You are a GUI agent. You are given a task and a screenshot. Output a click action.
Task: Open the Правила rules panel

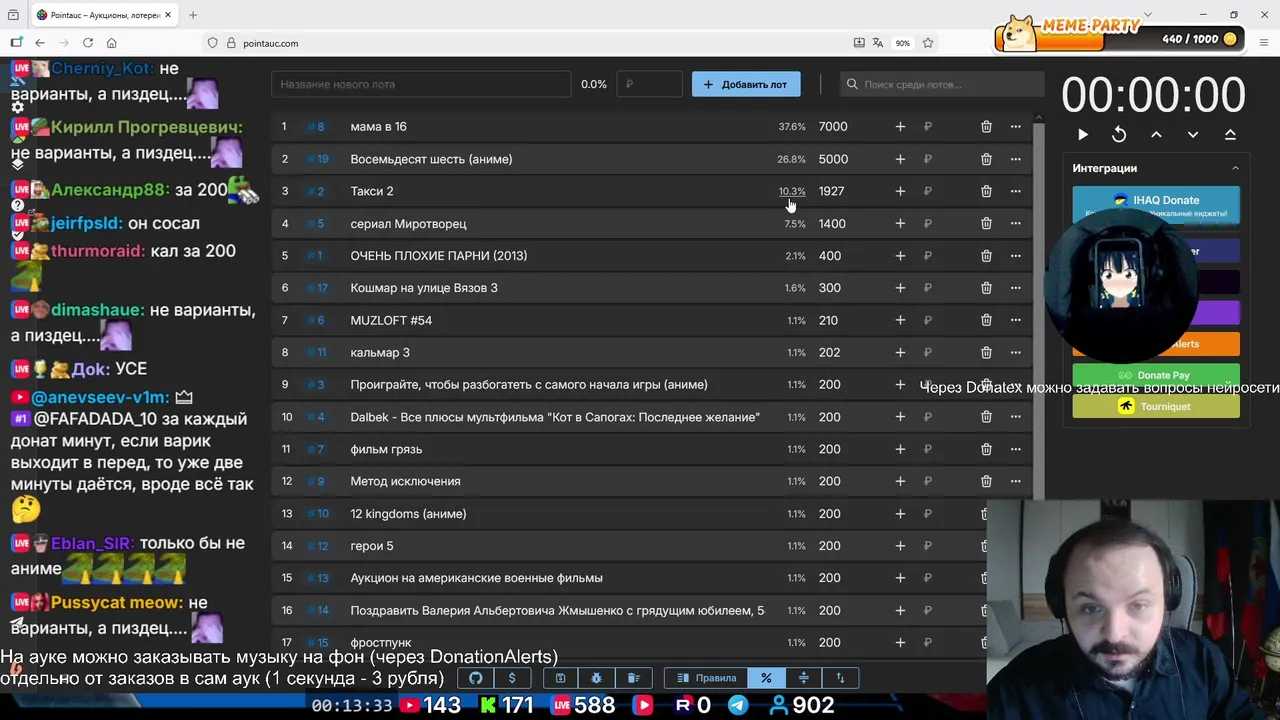[x=706, y=678]
